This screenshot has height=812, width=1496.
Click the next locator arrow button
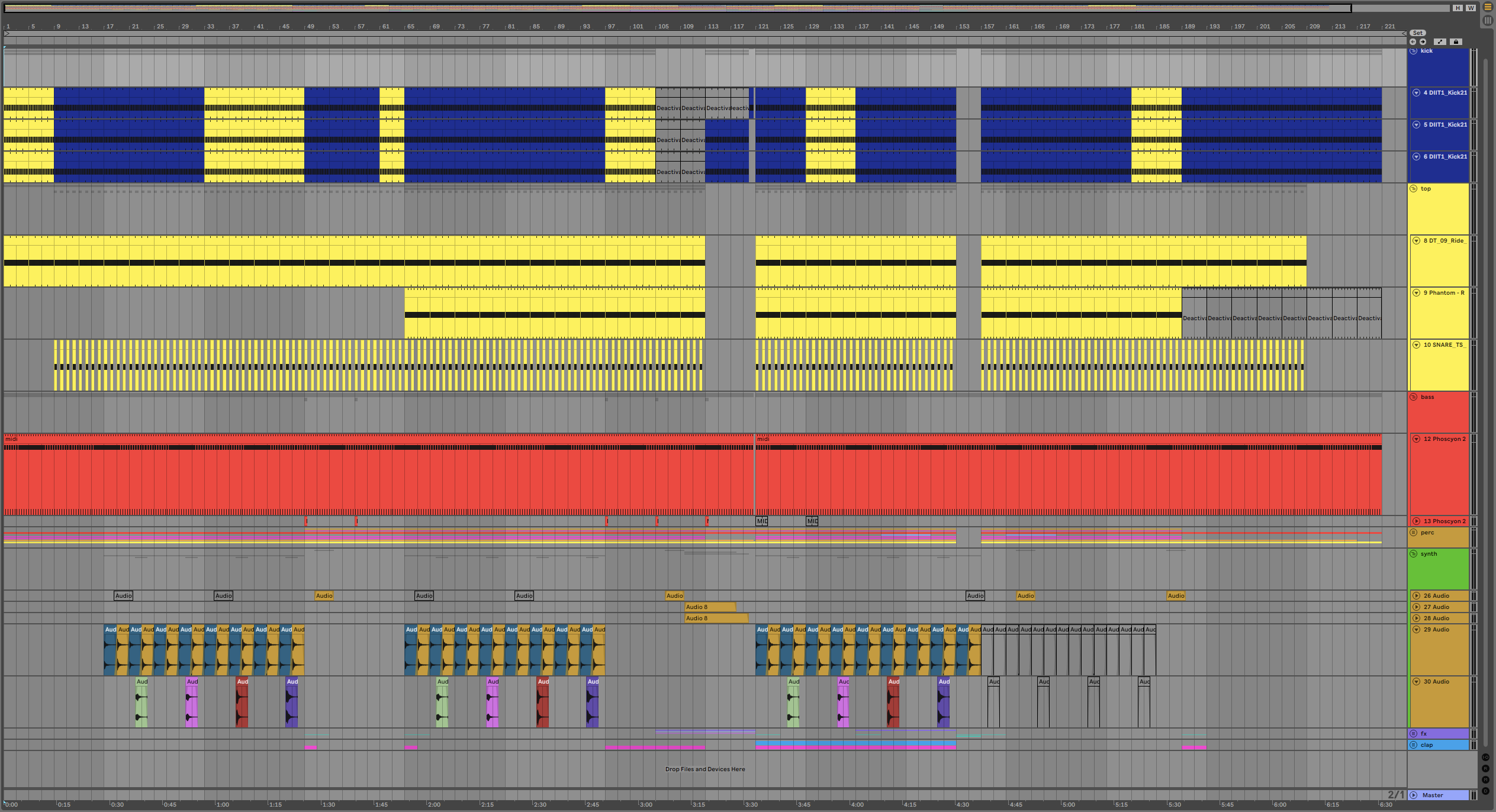(1423, 42)
